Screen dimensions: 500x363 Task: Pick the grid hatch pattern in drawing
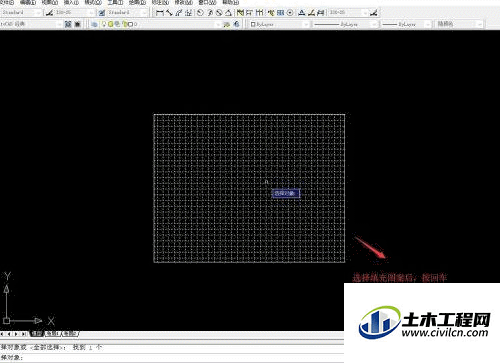(249, 188)
